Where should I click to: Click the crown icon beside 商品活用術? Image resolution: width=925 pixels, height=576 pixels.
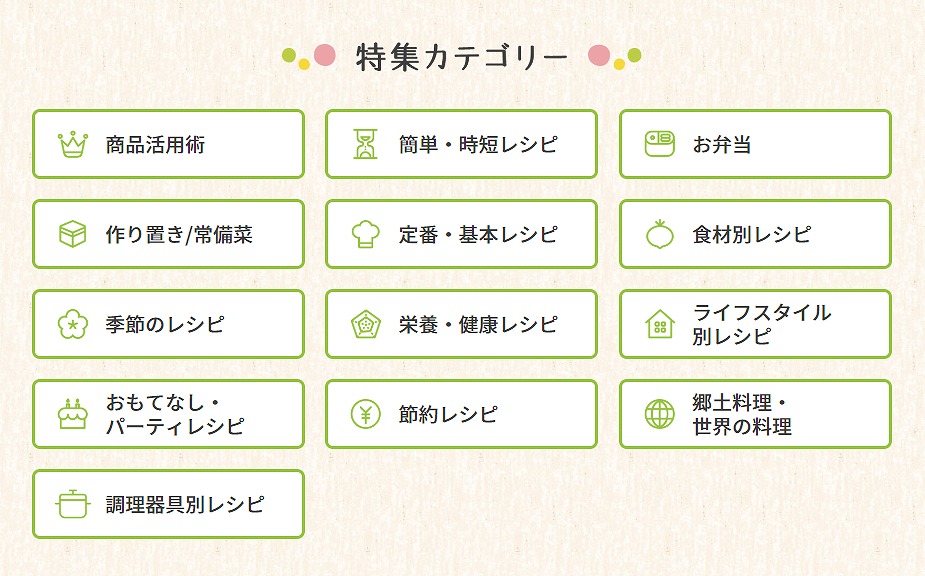click(73, 145)
